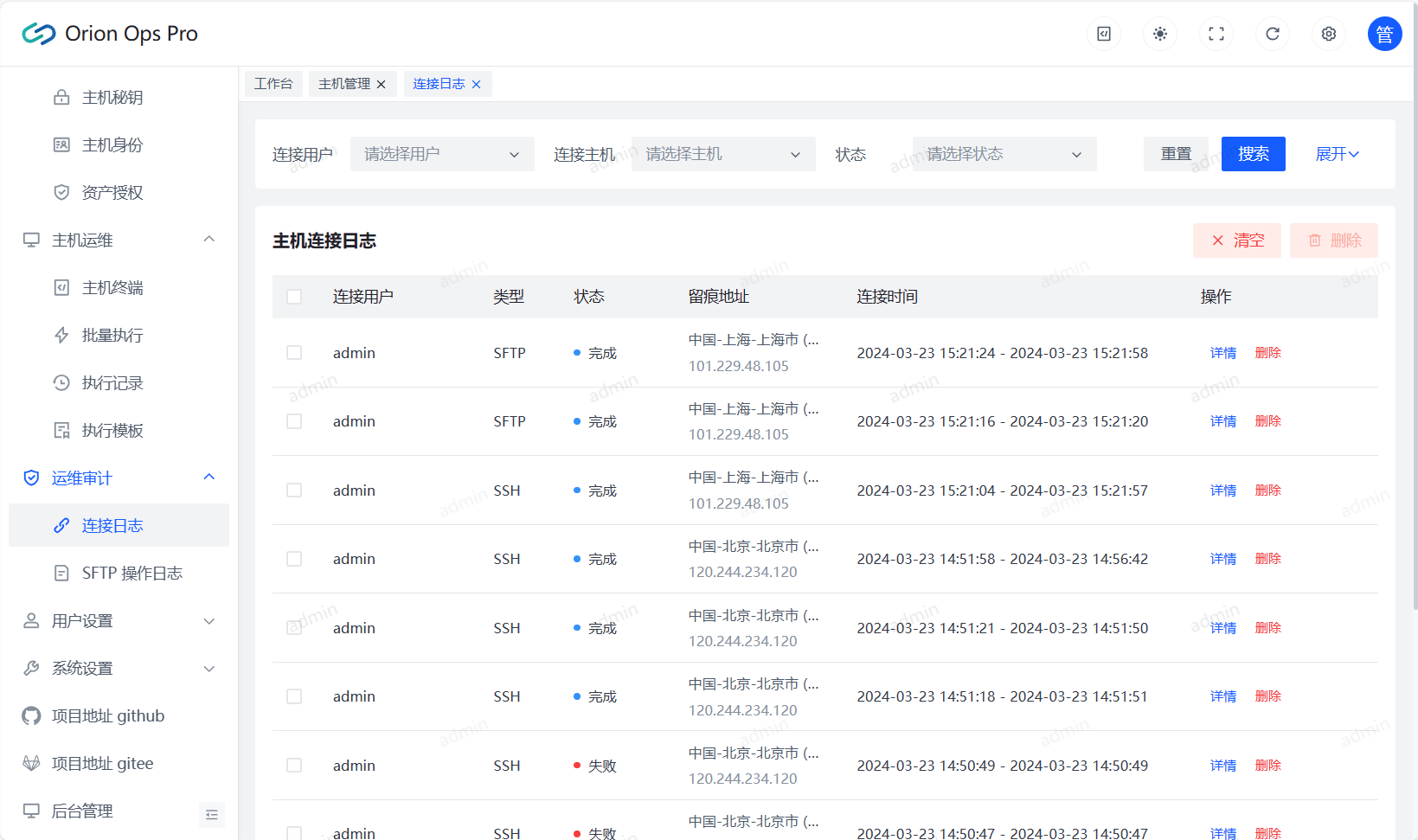Click the red 清空 clear button
The height and width of the screenshot is (840, 1418).
pos(1236,240)
